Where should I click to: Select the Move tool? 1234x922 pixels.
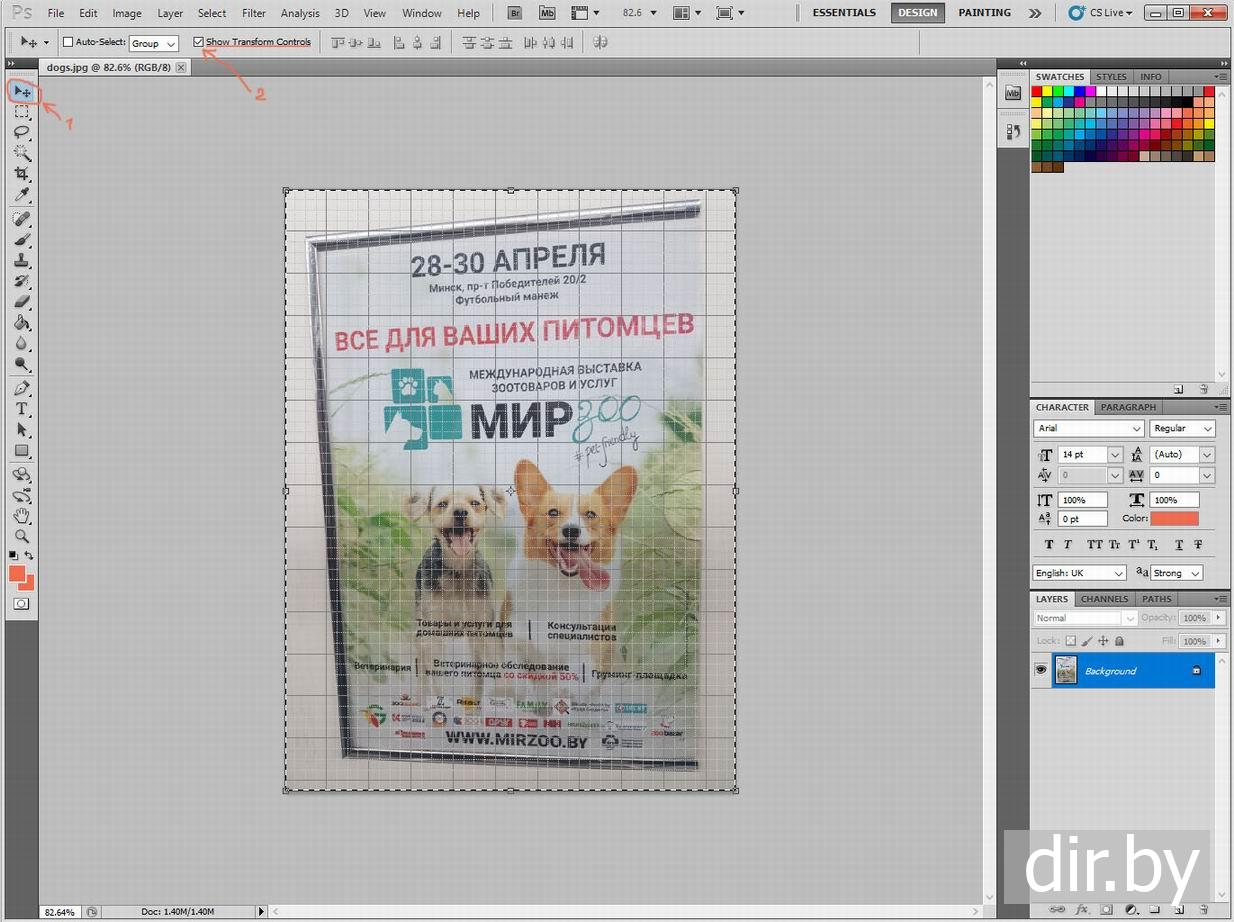click(22, 92)
